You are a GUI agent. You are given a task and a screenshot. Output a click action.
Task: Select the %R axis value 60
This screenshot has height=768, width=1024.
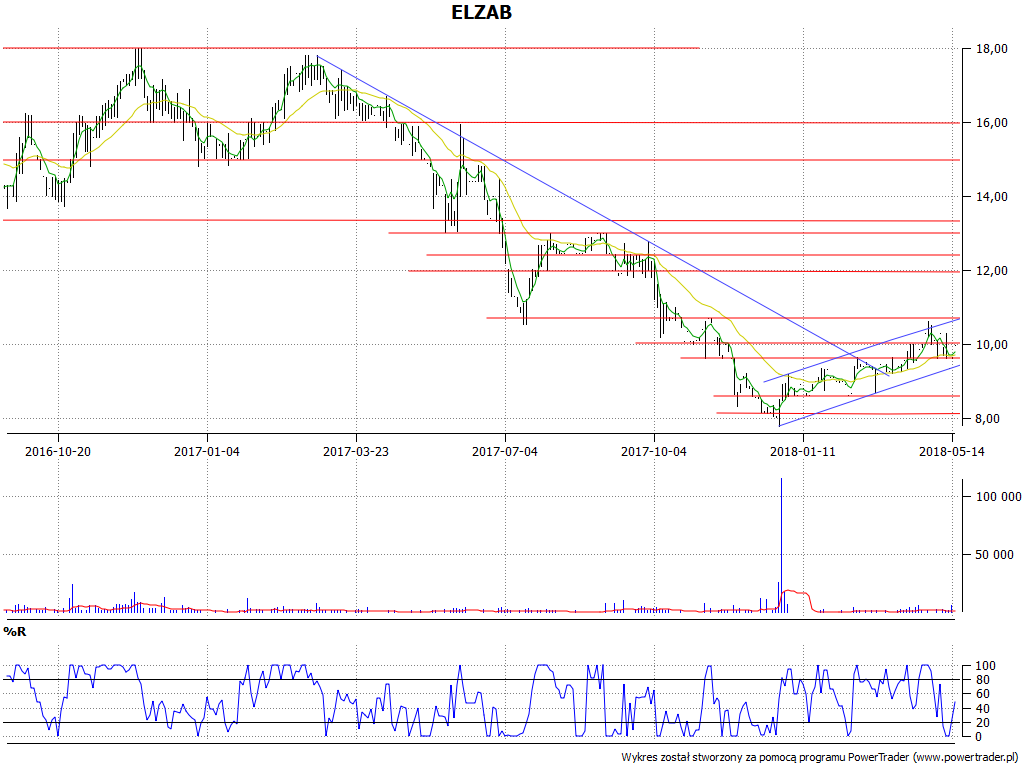point(983,694)
